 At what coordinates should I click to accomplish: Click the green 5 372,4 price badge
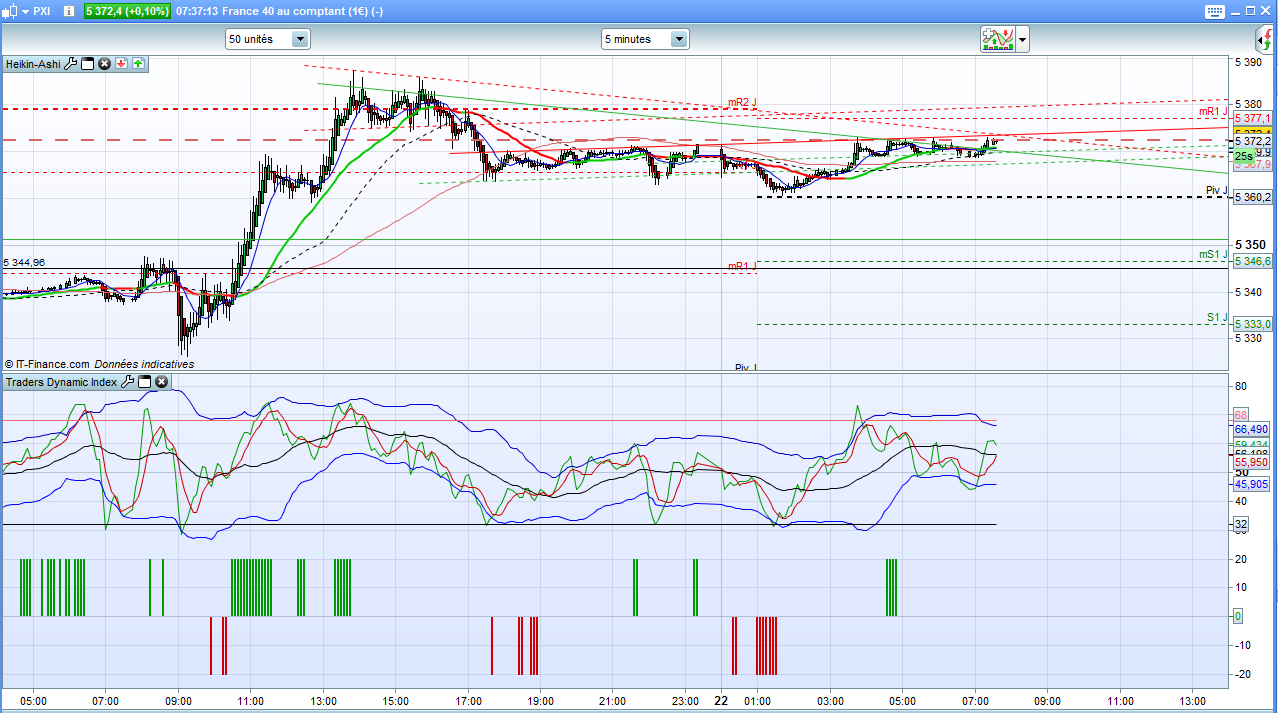127,11
